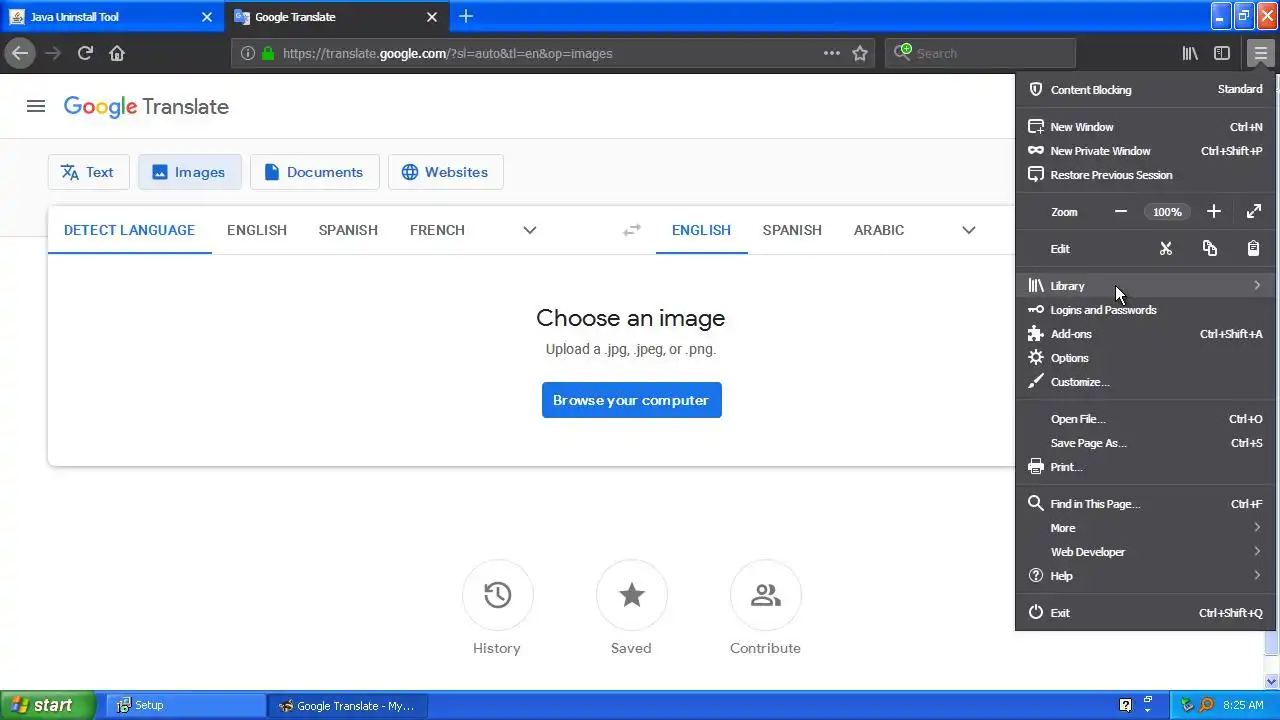Open Google Translate main menu hamburger
1280x720 pixels.
(x=36, y=106)
